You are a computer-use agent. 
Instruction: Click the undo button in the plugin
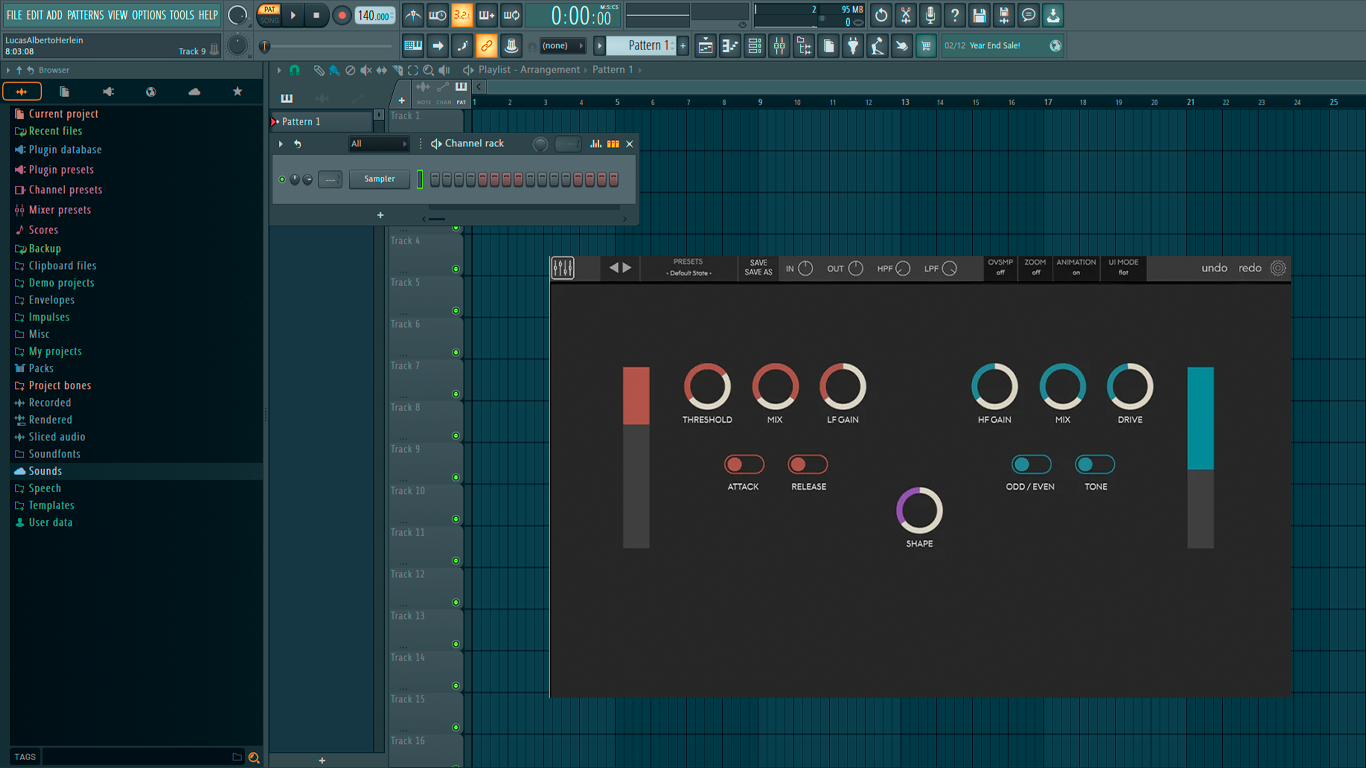click(1214, 268)
